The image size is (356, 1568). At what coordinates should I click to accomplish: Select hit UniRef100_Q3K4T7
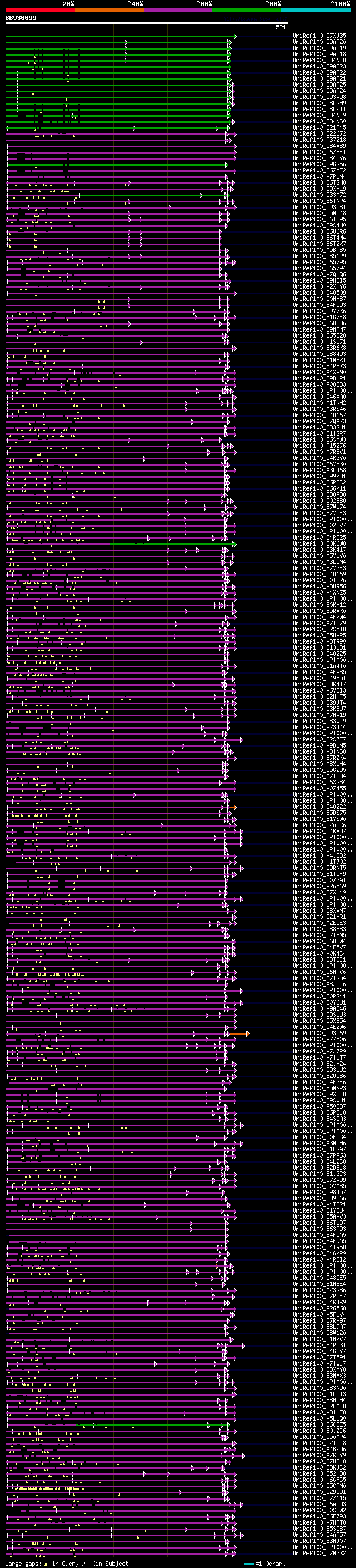(319, 684)
